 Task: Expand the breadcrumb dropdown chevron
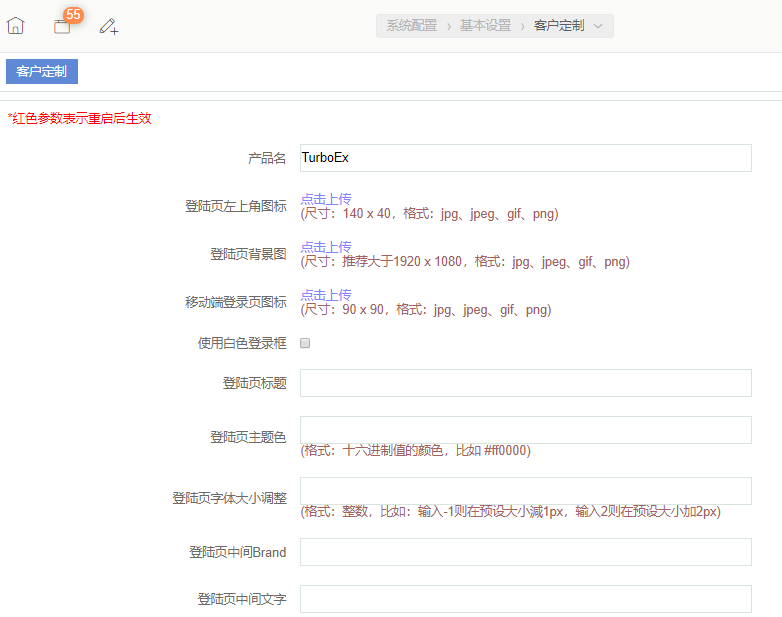(x=598, y=26)
